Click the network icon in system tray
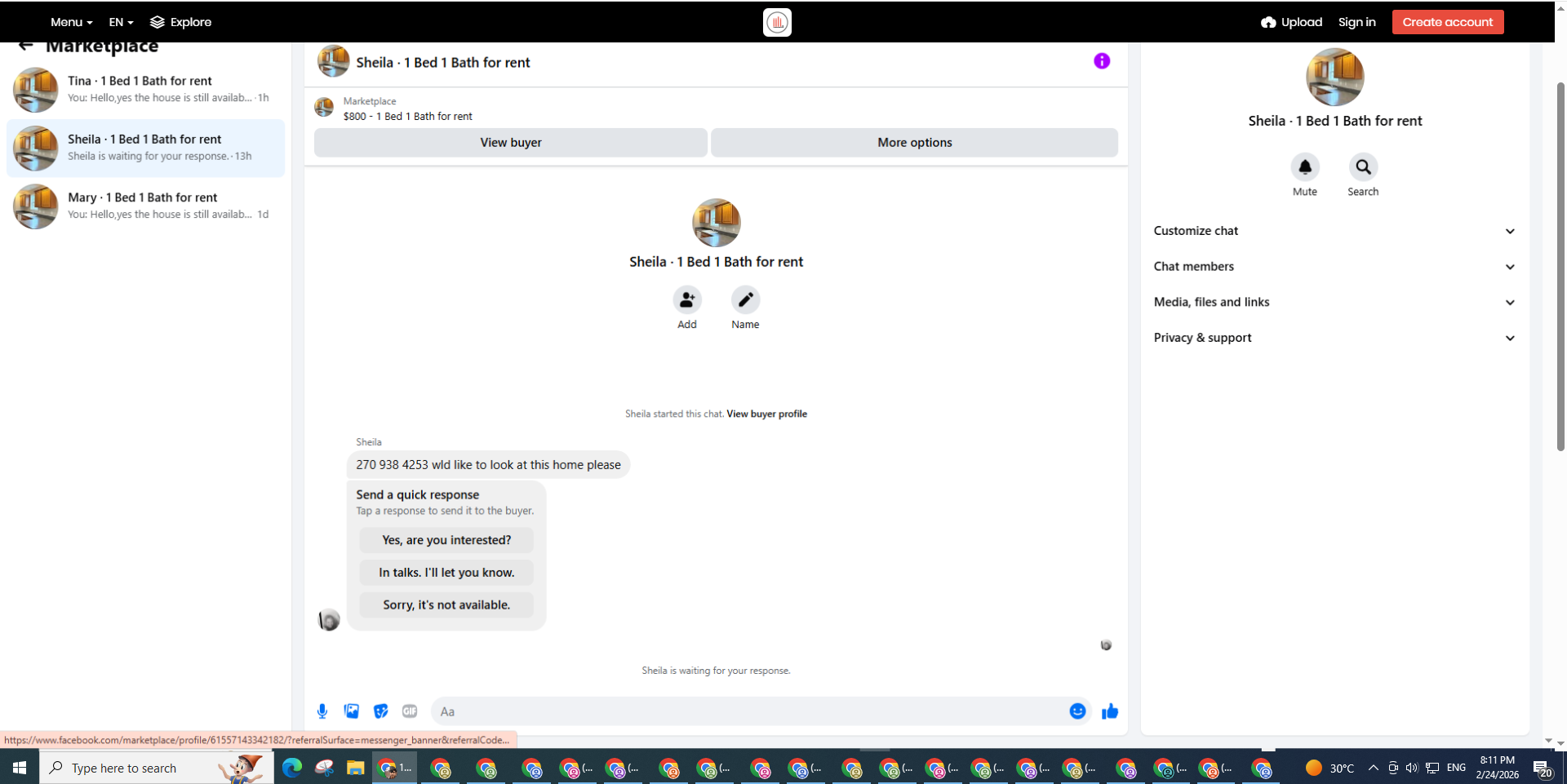The width and height of the screenshot is (1567, 784). [1432, 768]
